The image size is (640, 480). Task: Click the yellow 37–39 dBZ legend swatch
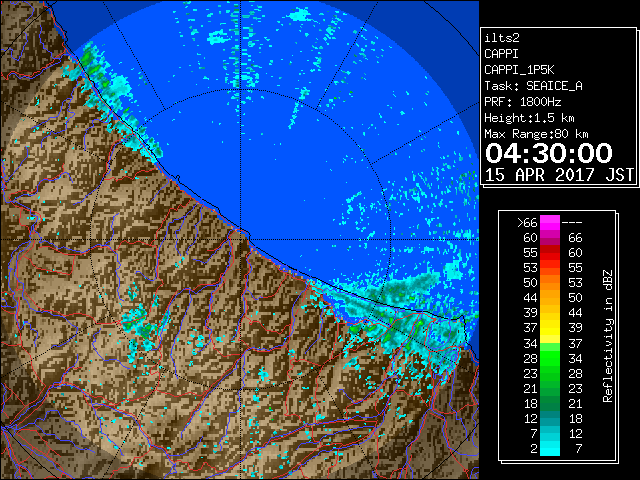550,328
